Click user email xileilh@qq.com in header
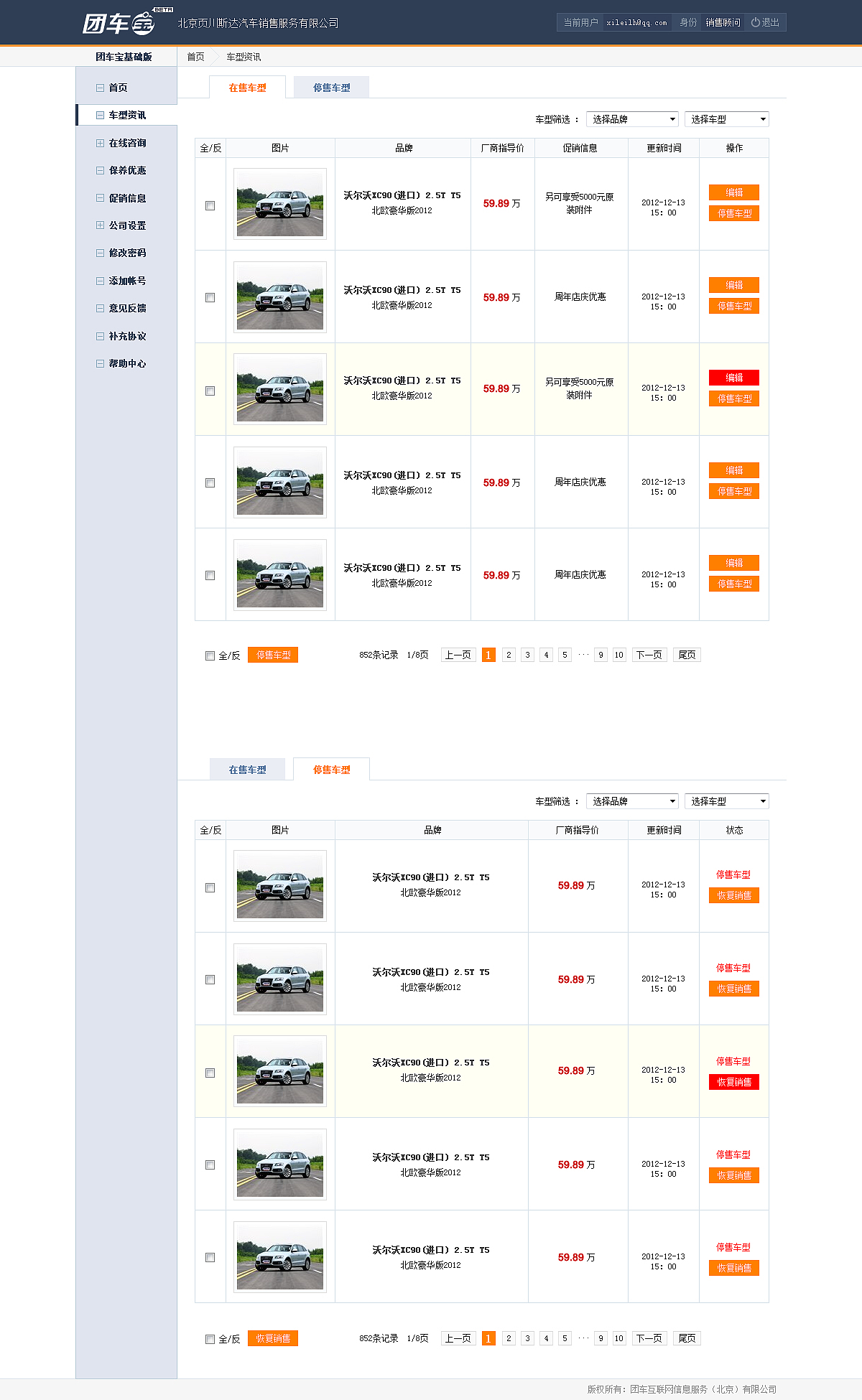The width and height of the screenshot is (862, 1400). pos(636,22)
